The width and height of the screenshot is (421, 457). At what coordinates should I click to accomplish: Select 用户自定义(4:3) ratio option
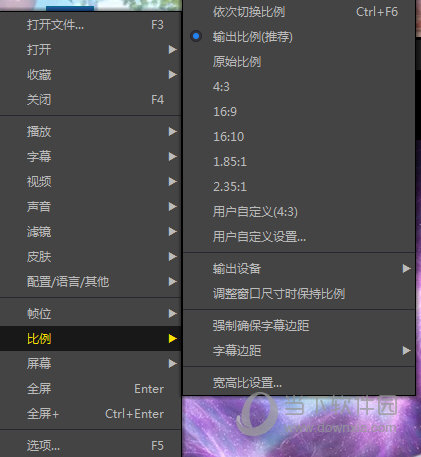299,212
